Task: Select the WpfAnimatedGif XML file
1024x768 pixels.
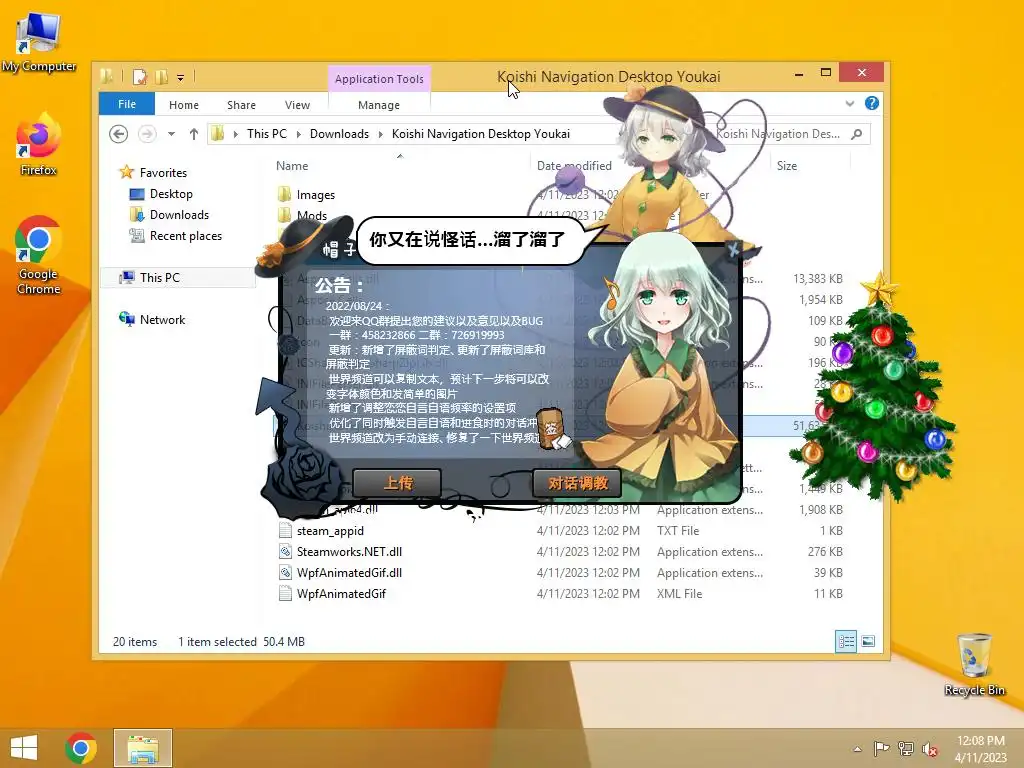Action: click(341, 594)
